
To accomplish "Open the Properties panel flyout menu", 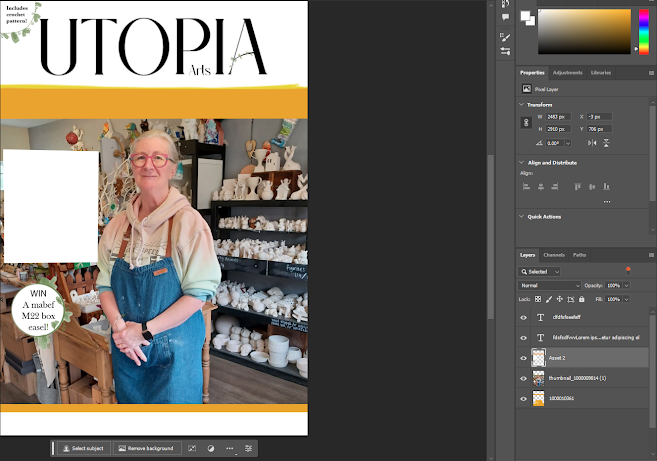I will pos(651,73).
